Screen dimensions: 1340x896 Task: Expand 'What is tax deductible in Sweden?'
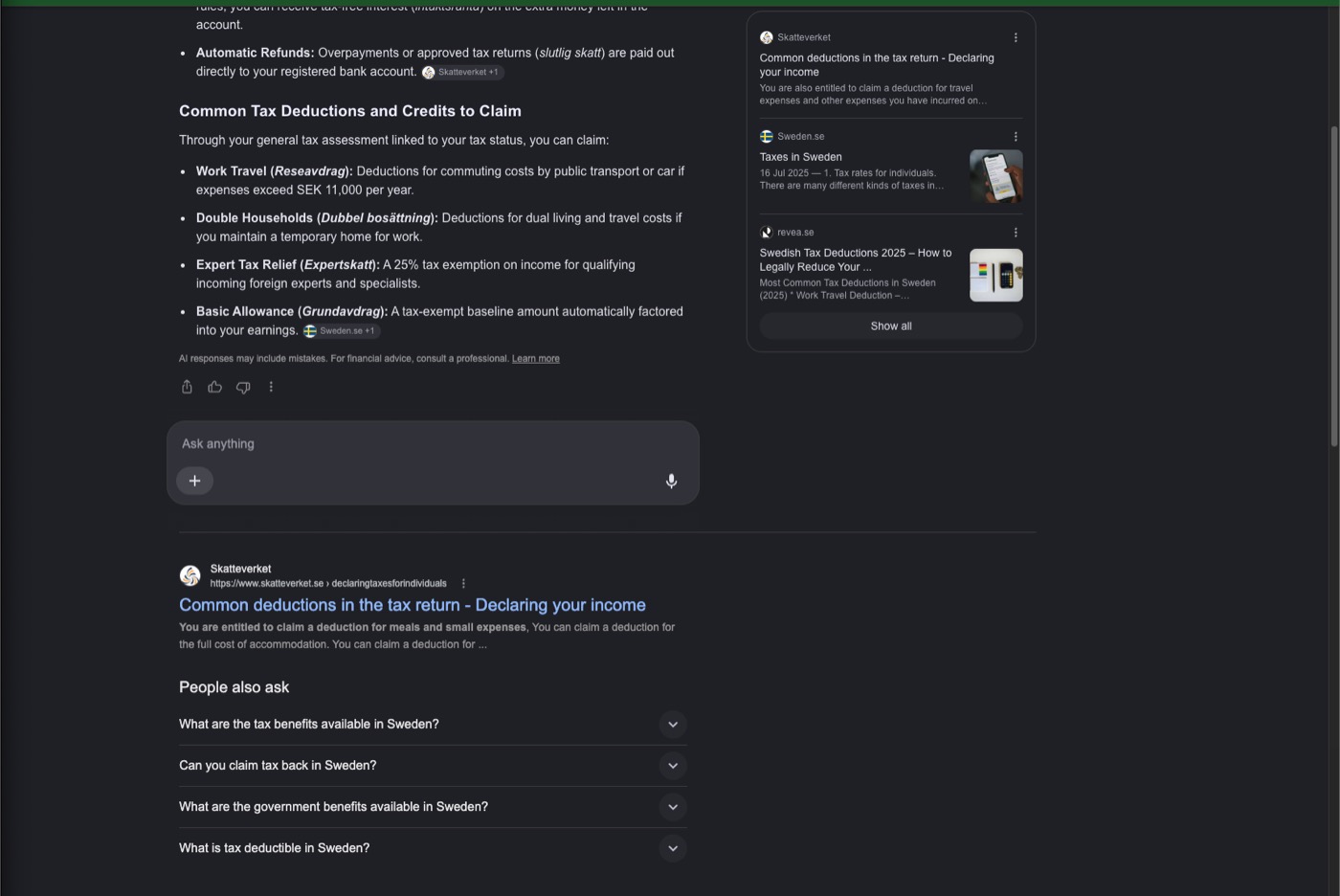pyautogui.click(x=433, y=848)
